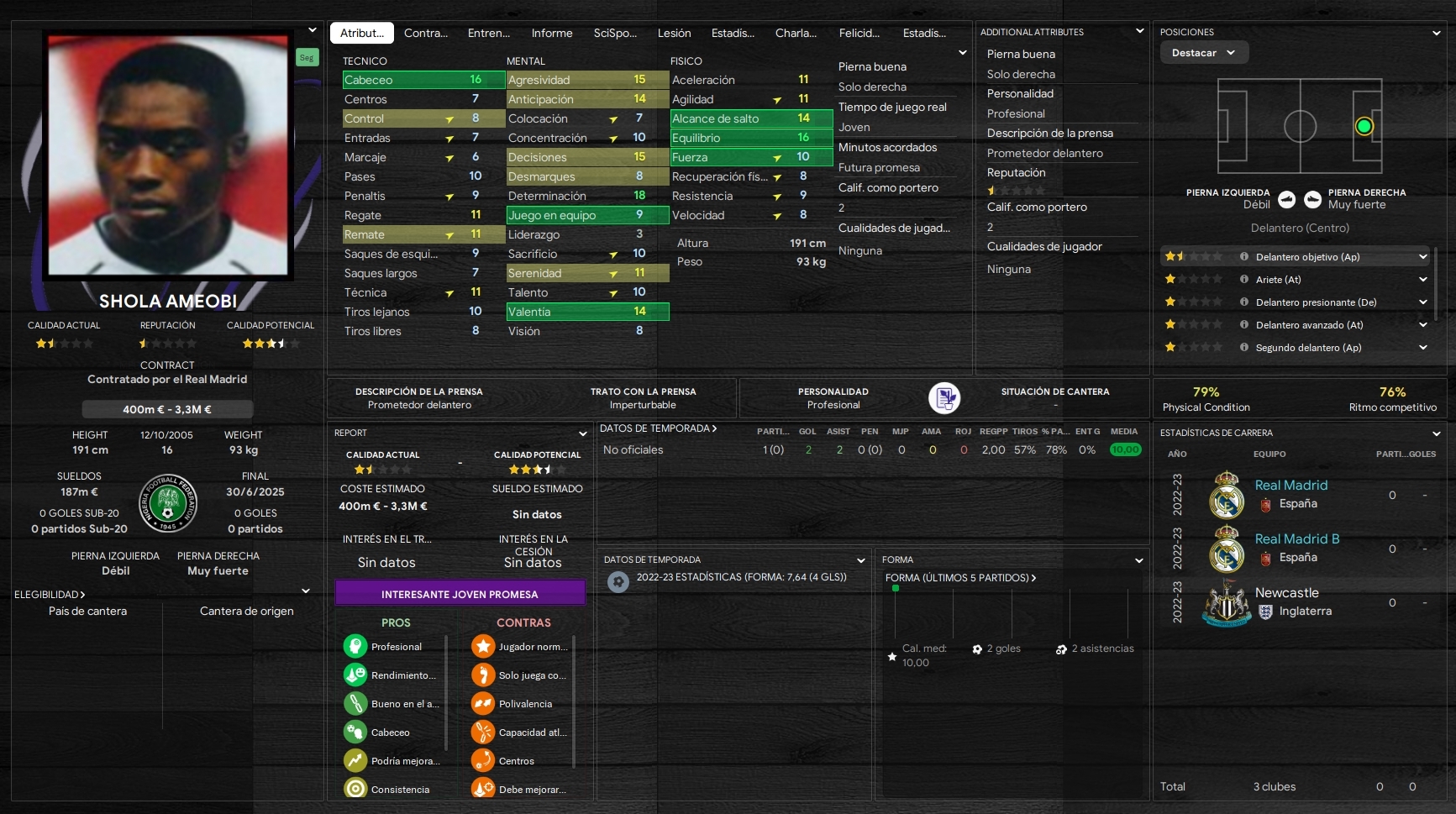Click the Nigeria federation badge
The image size is (1456, 814).
pyautogui.click(x=168, y=503)
